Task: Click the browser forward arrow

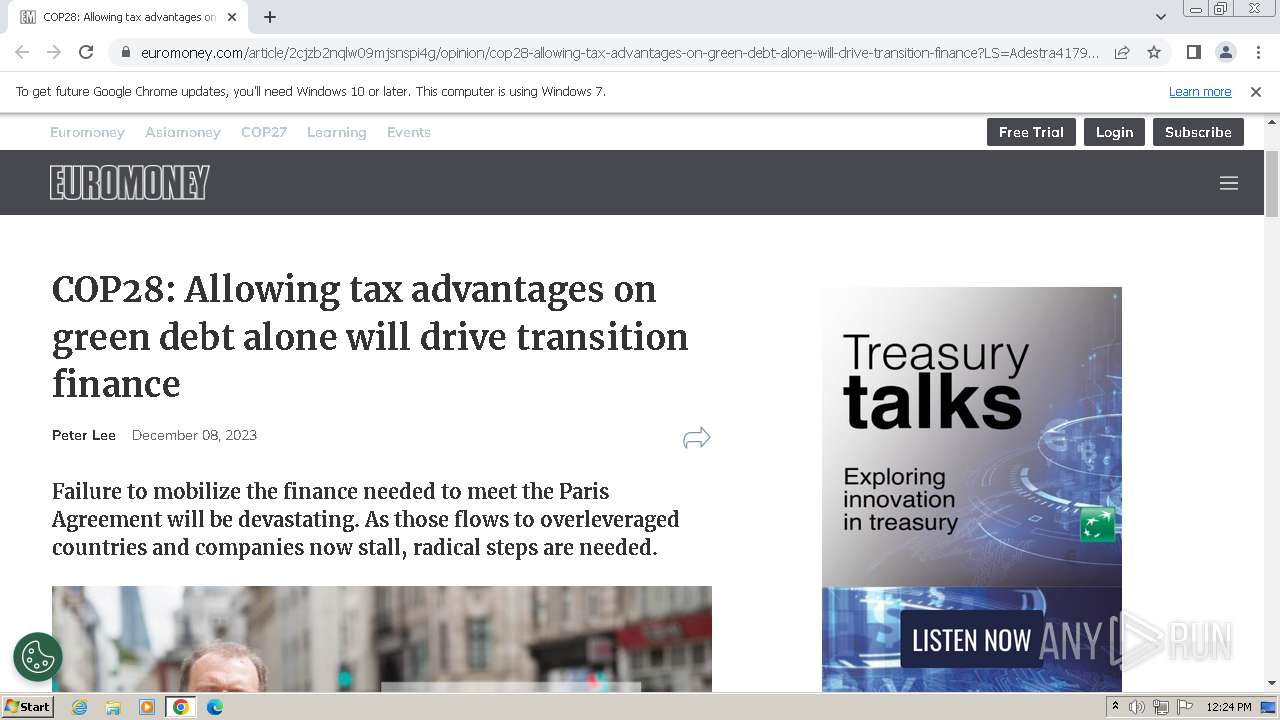Action: [x=54, y=52]
